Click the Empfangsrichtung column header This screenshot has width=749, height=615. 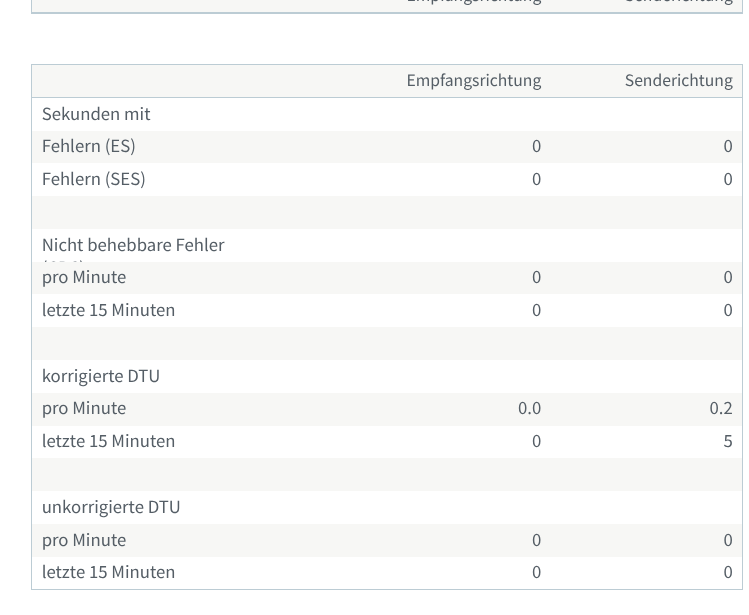(473, 81)
